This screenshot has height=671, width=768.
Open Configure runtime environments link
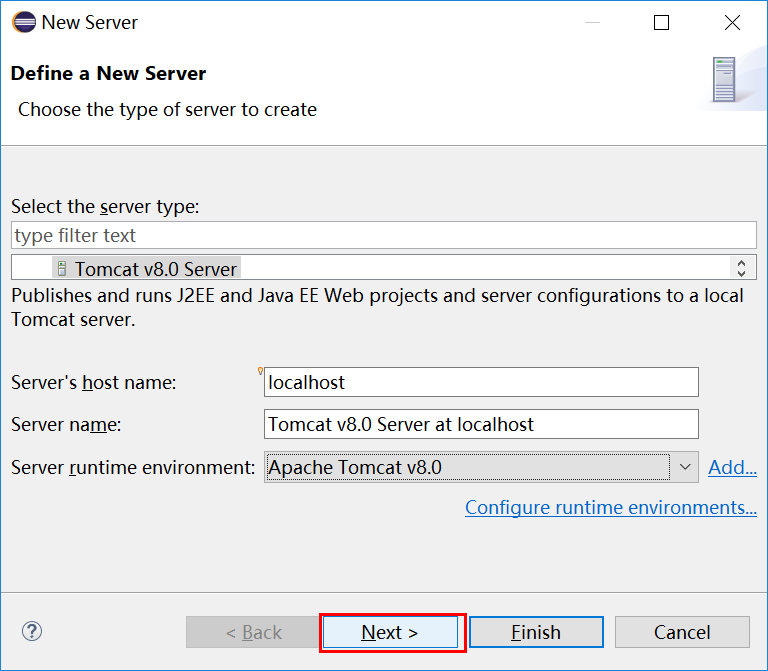(611, 507)
